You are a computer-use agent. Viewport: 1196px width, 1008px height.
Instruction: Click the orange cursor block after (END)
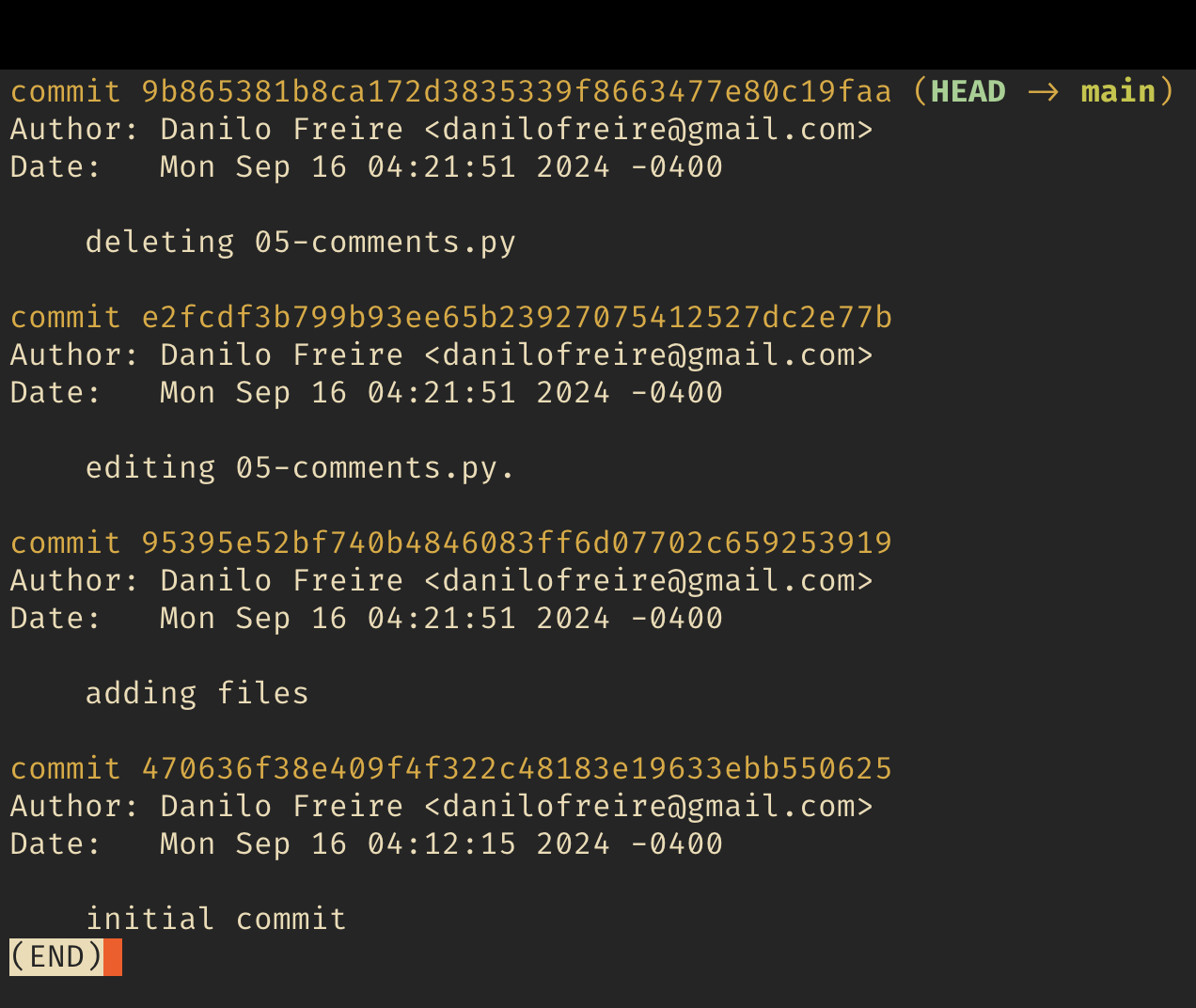[113, 957]
